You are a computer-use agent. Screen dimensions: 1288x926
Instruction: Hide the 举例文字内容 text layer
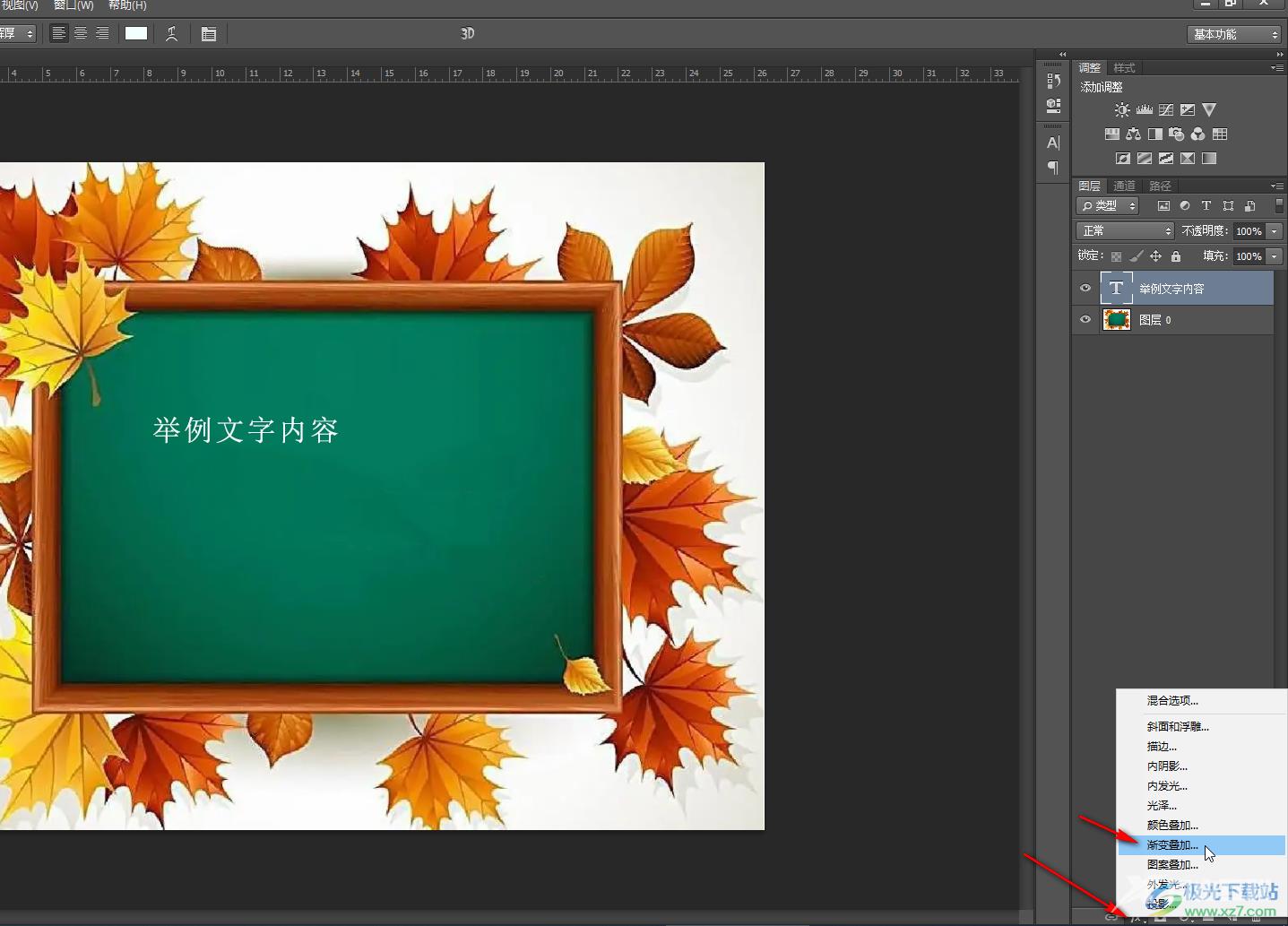coord(1085,289)
